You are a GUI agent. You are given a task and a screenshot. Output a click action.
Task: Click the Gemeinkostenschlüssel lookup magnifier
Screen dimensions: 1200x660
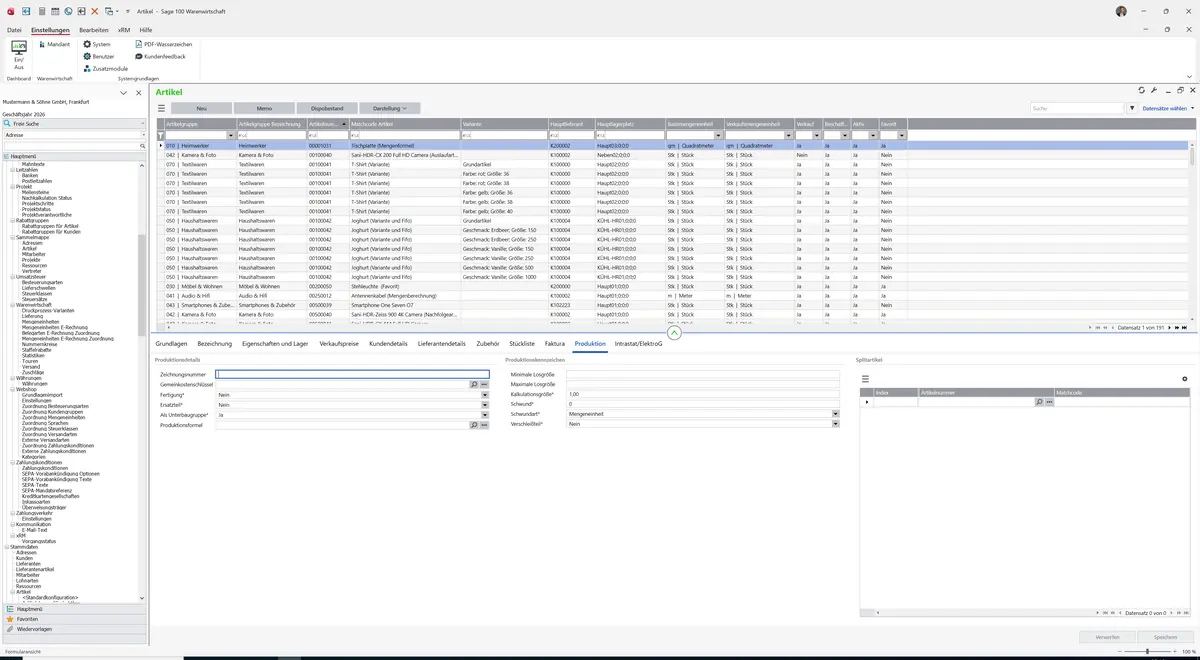coord(474,384)
